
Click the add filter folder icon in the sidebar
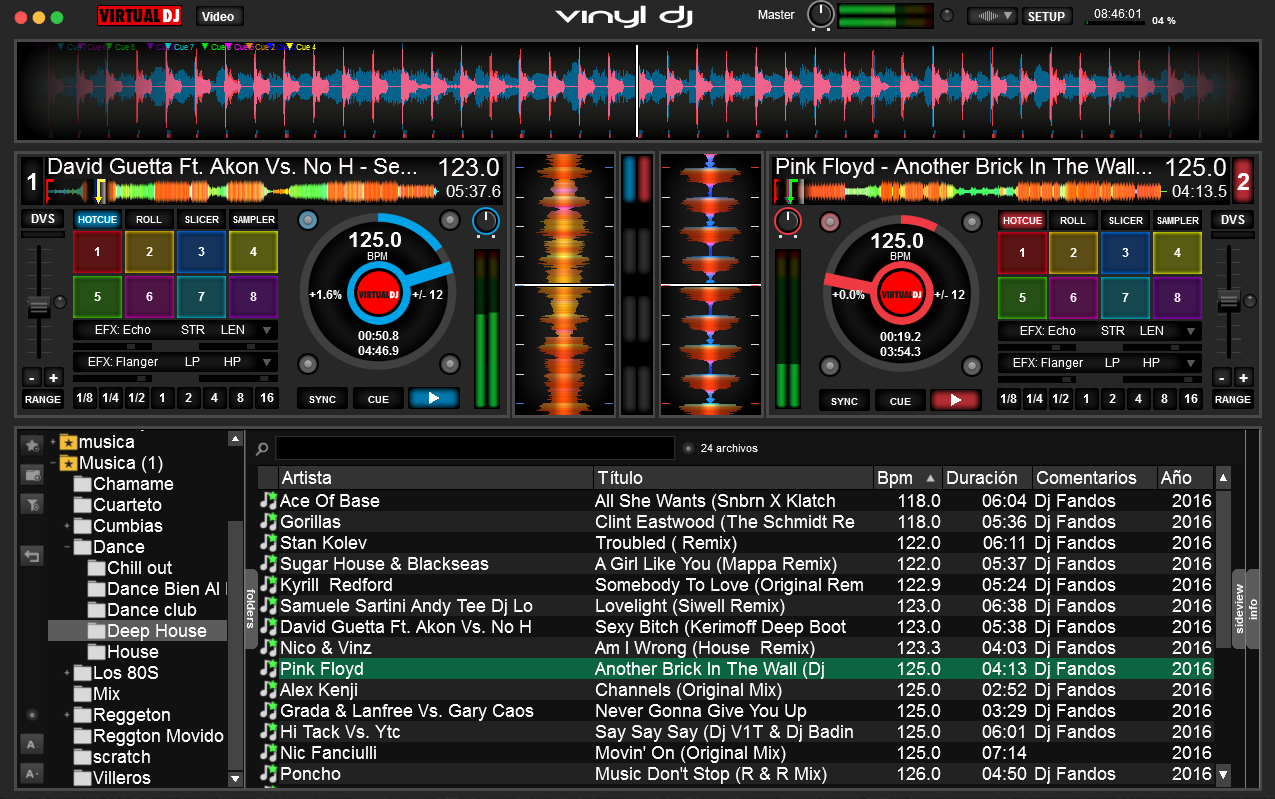(32, 504)
